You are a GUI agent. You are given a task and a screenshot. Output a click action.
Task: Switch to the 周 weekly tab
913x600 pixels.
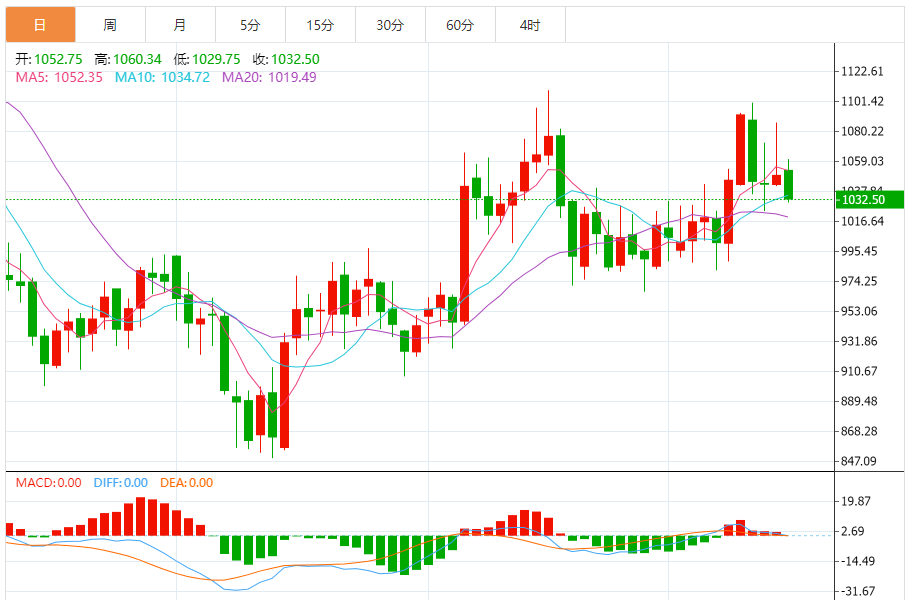(110, 25)
